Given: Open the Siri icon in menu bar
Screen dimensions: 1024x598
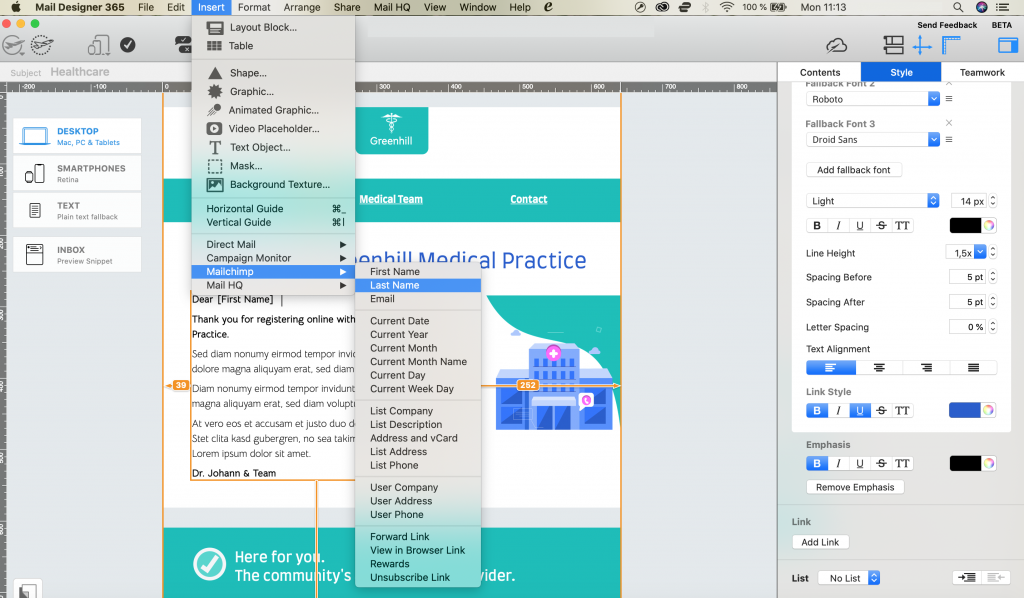Looking at the screenshot, I should click(x=982, y=7).
